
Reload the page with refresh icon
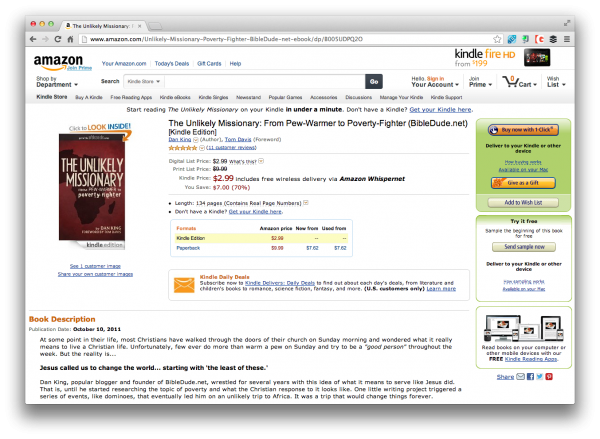pos(58,39)
